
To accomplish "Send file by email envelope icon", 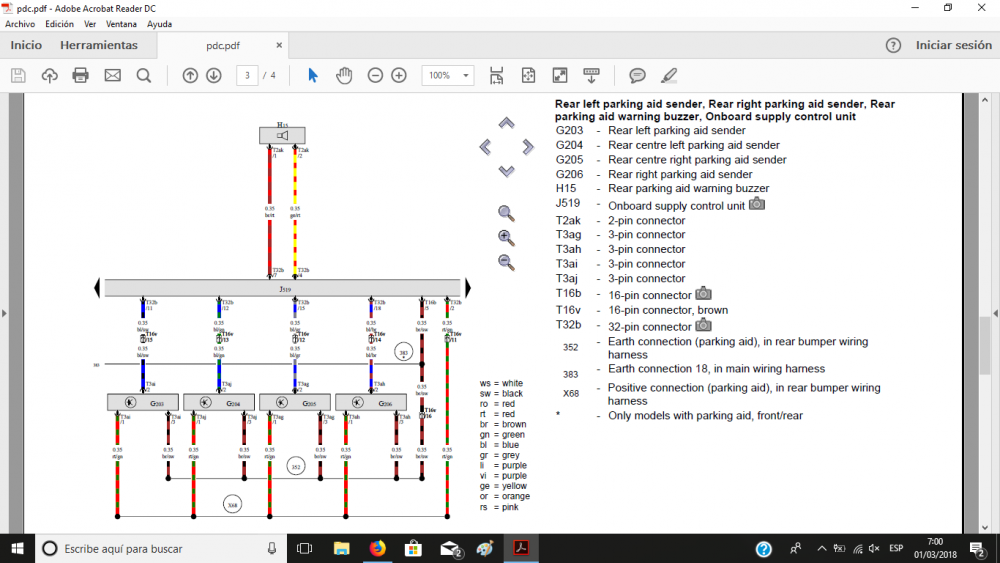I will [112, 75].
